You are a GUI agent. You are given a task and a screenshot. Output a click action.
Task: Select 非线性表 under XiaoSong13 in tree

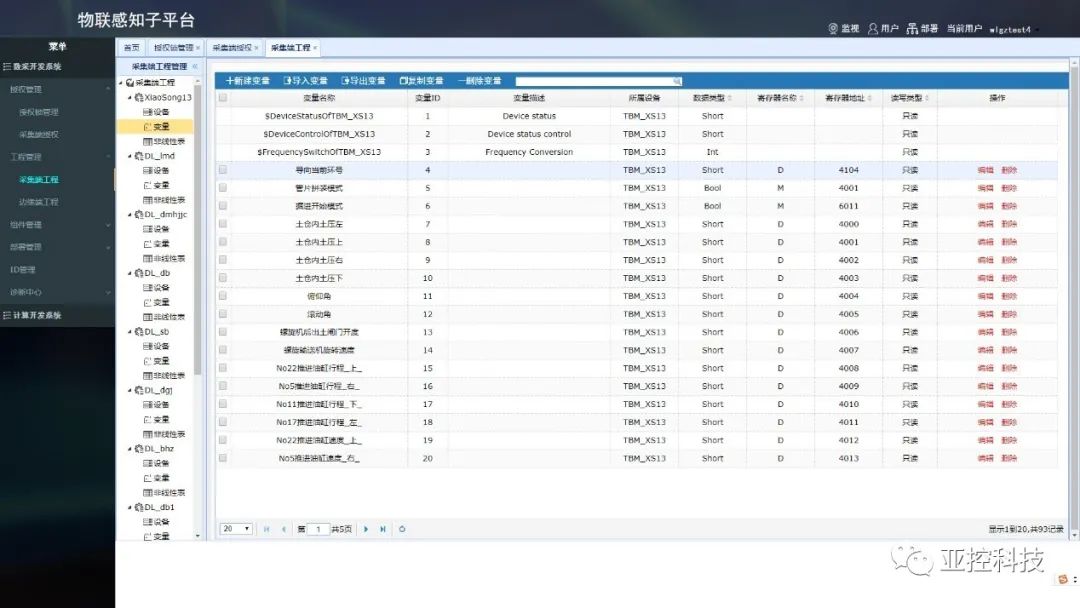click(x=164, y=141)
